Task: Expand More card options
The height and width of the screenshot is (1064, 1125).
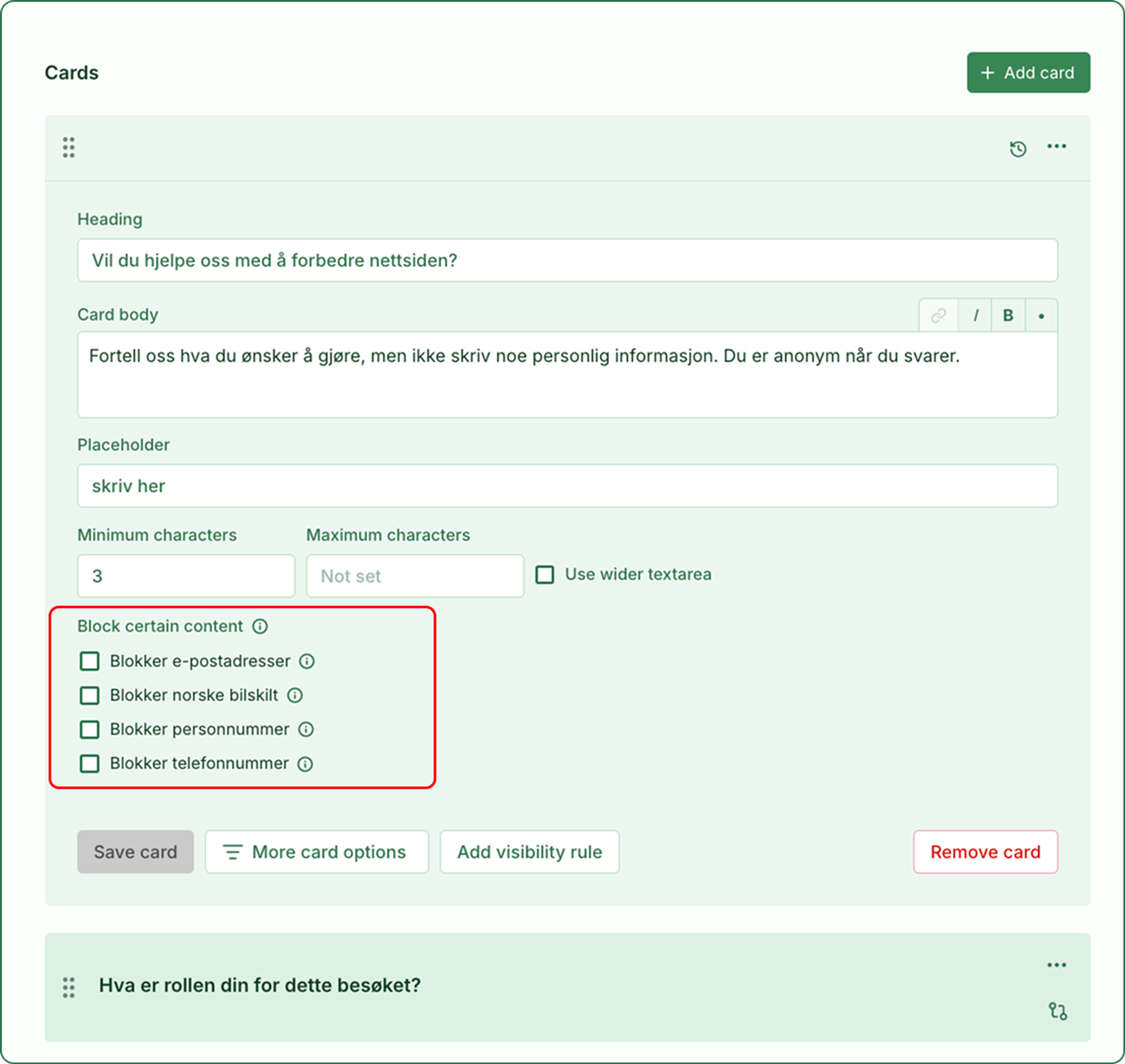Action: pos(317,852)
